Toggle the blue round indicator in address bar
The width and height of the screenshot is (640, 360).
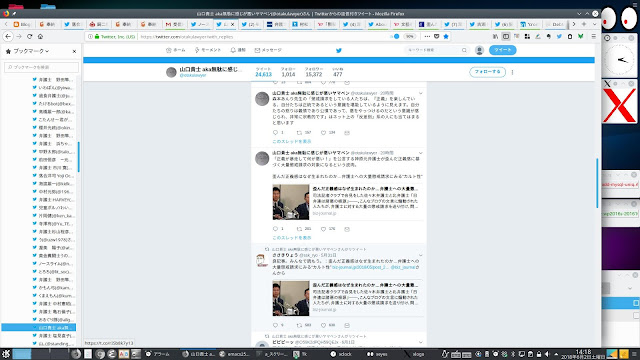(396, 36)
